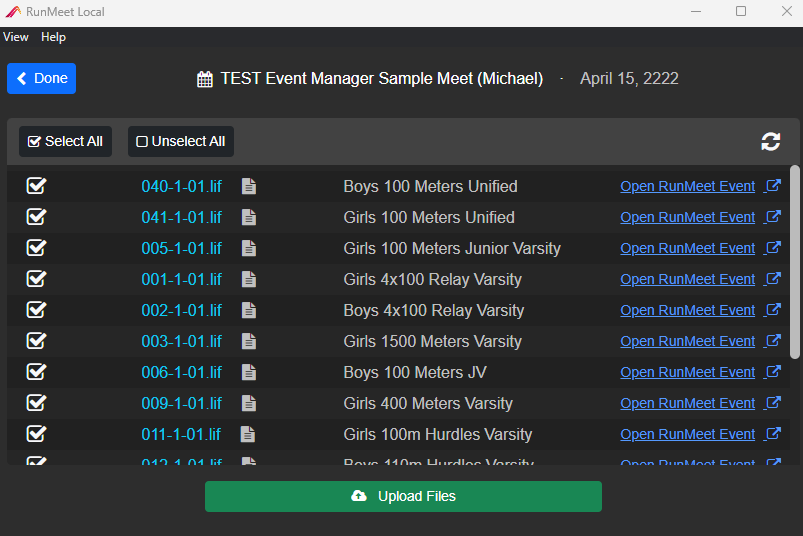This screenshot has height=536, width=803.
Task: Toggle checkbox for 005-1-01.lif
Action: pyautogui.click(x=36, y=248)
